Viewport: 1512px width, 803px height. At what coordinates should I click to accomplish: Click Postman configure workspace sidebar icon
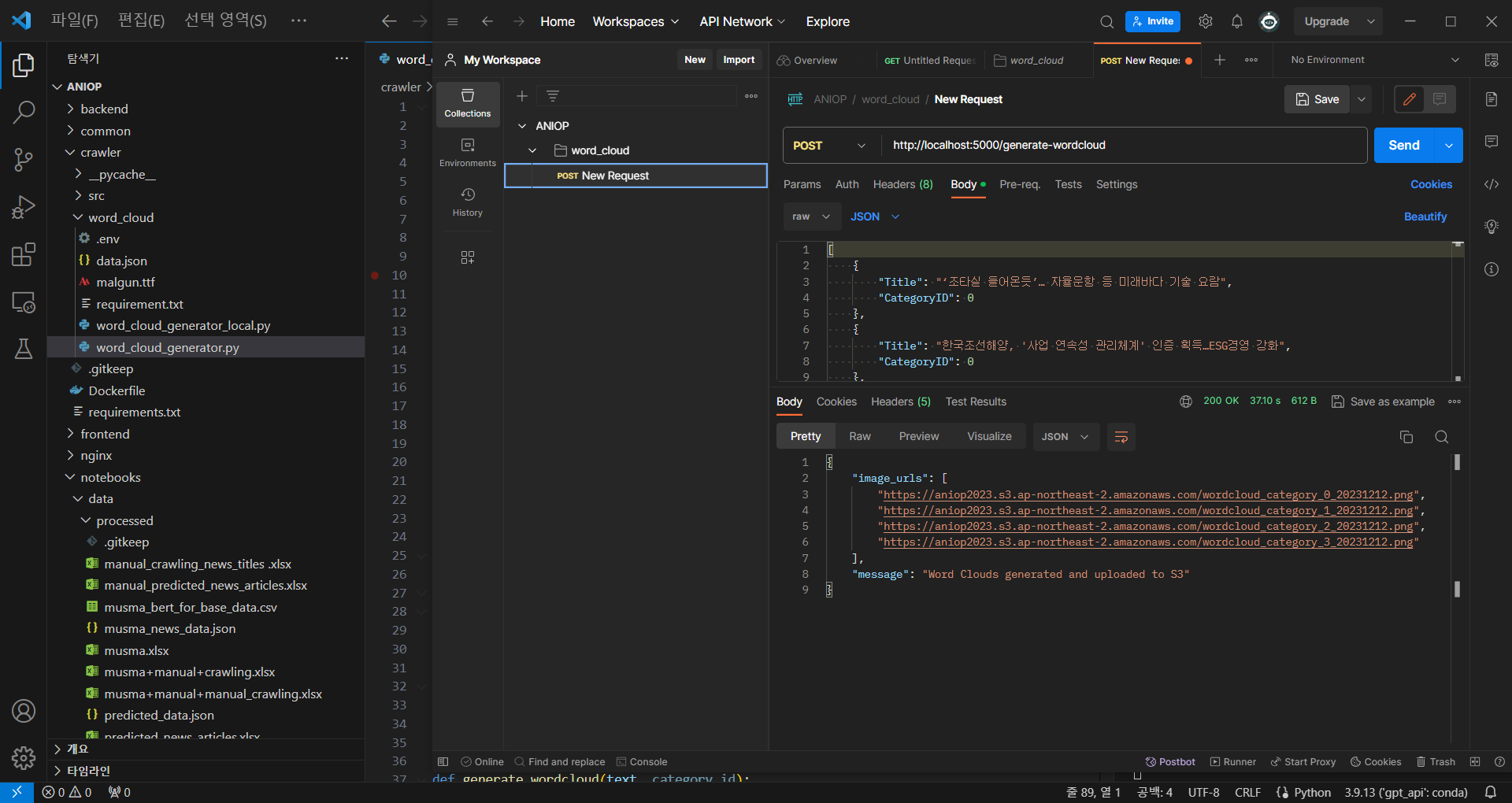point(468,257)
